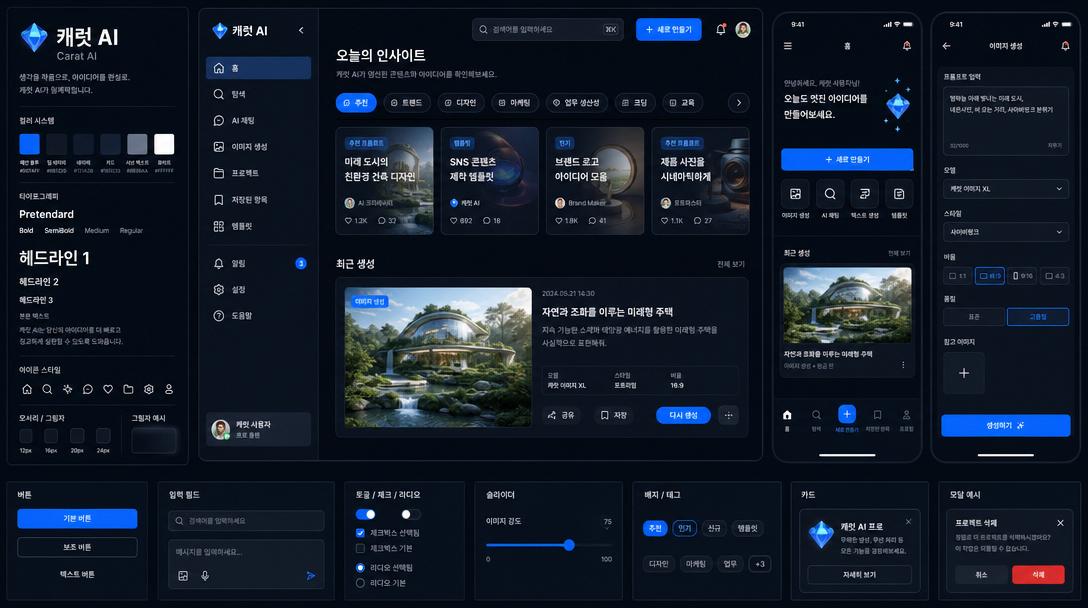Select 업무 생산성 category chip
Image resolution: width=1088 pixels, height=608 pixels.
tap(577, 103)
